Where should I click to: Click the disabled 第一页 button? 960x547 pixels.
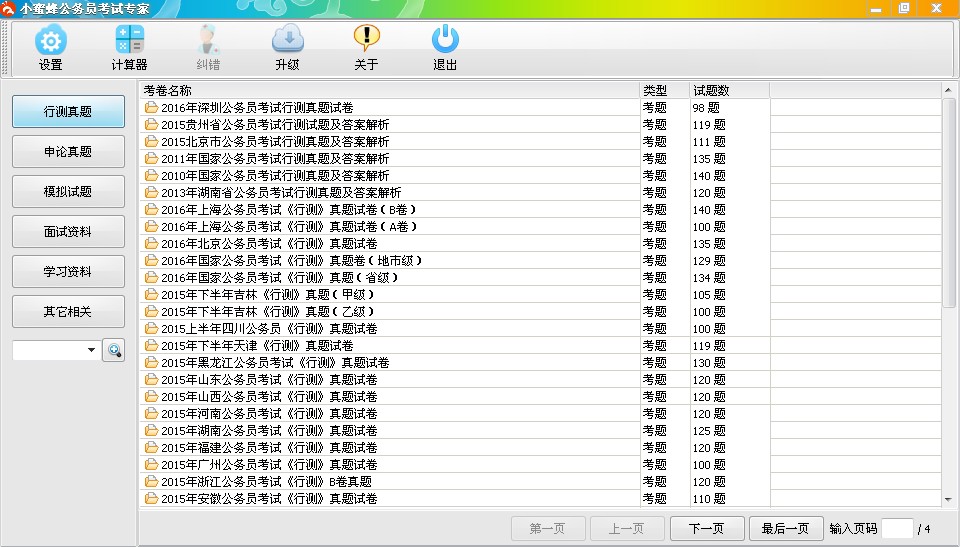[548, 529]
